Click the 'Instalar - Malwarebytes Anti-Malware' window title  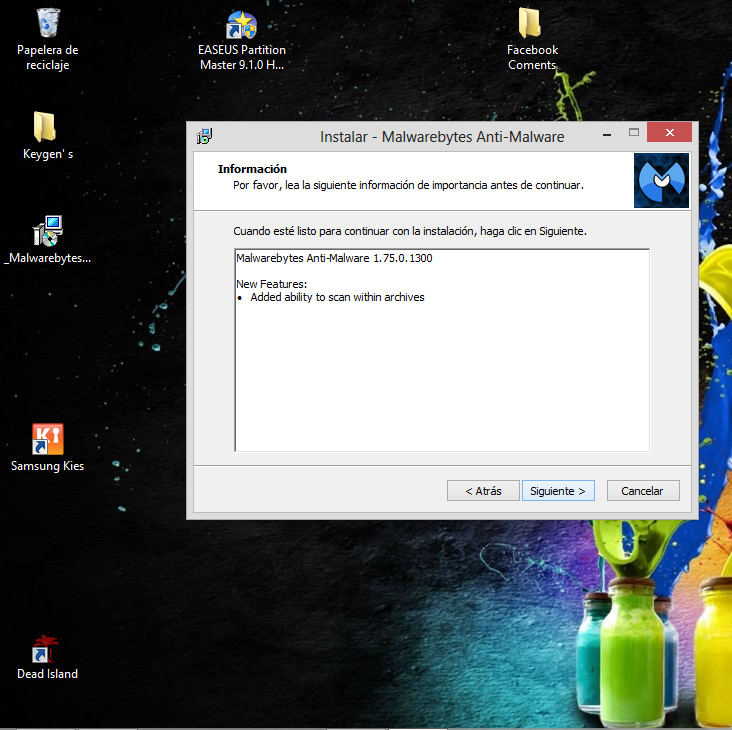(442, 137)
